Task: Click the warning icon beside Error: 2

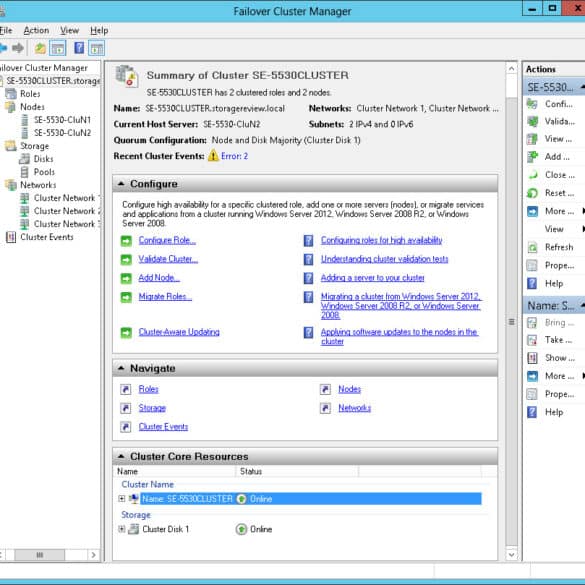Action: click(x=213, y=156)
